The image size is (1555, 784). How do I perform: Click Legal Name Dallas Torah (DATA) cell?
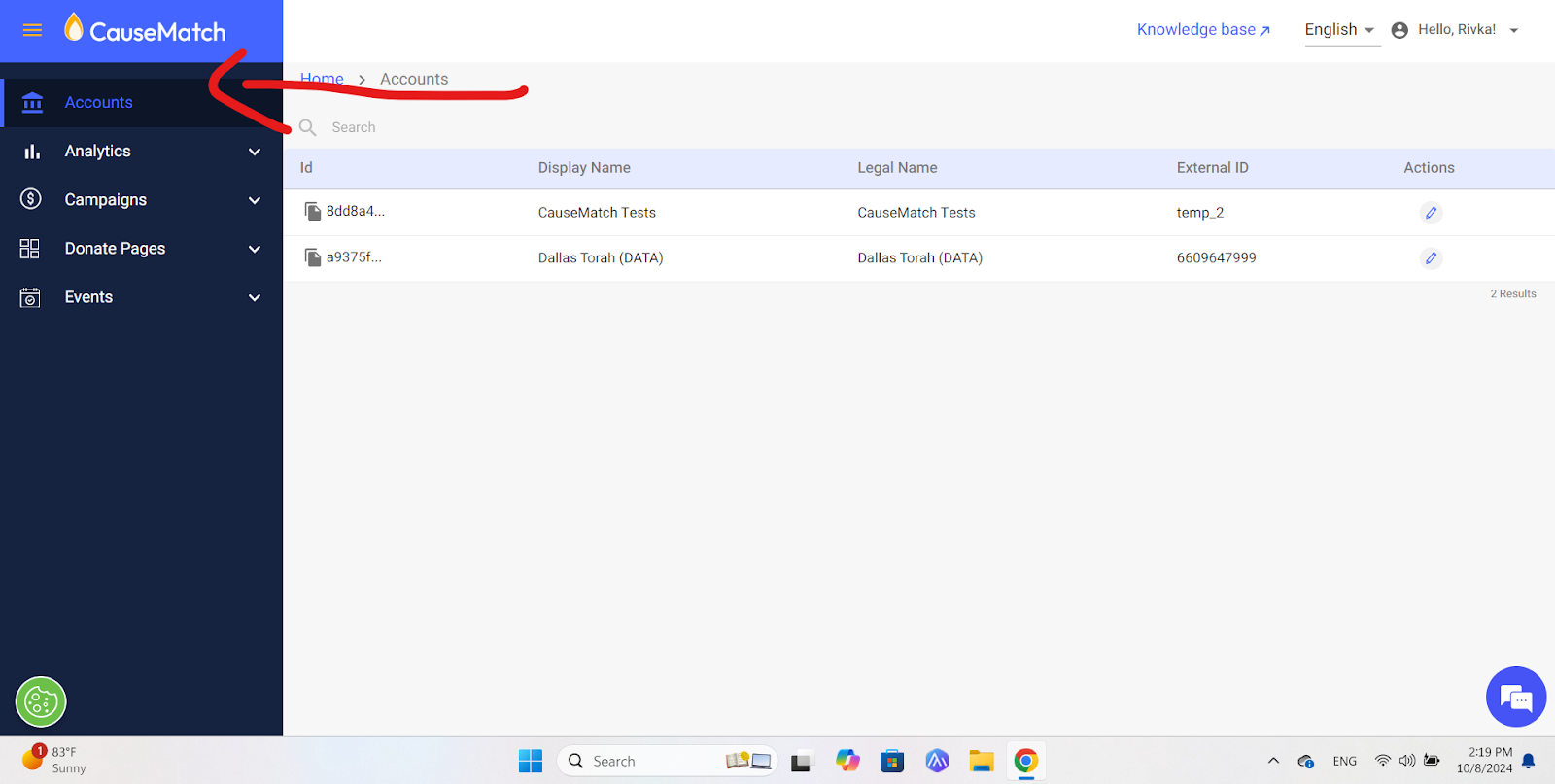click(919, 258)
